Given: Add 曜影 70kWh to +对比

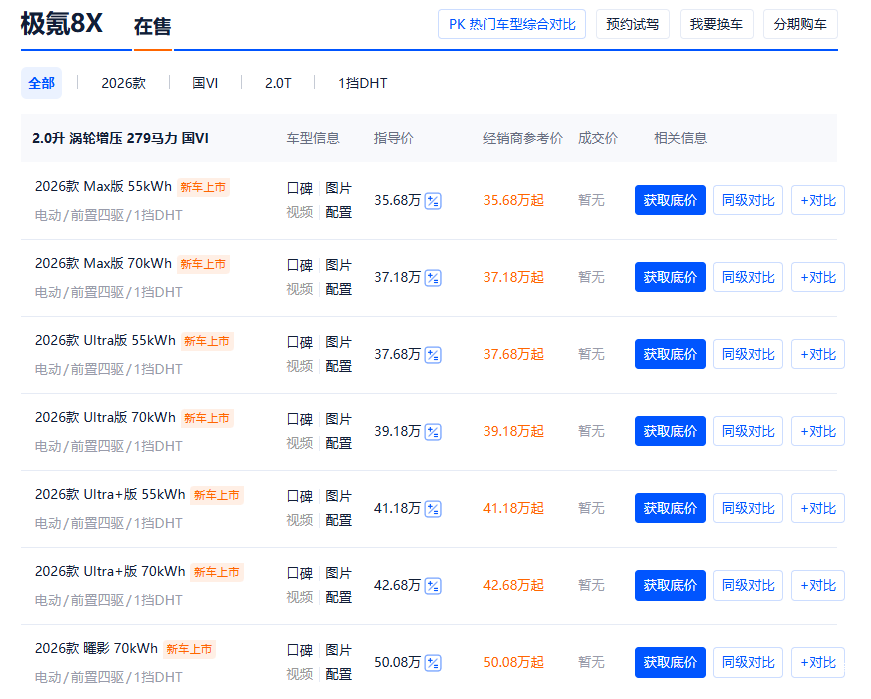Looking at the screenshot, I should click(x=818, y=662).
